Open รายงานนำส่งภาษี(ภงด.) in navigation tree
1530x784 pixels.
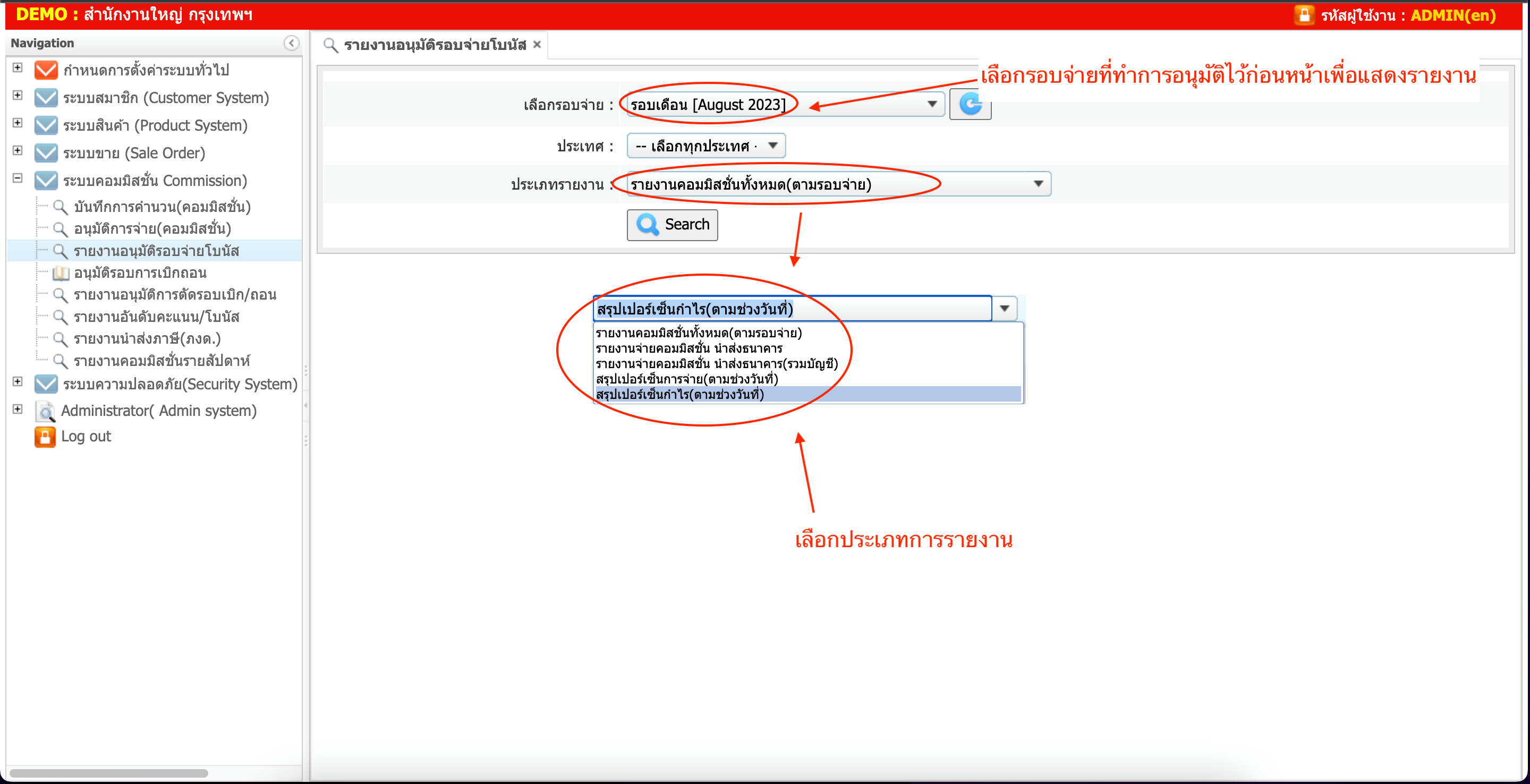point(147,339)
